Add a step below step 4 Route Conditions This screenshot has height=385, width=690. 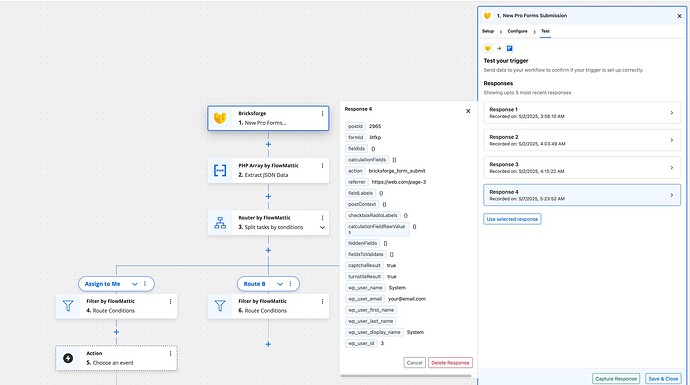pos(116,332)
